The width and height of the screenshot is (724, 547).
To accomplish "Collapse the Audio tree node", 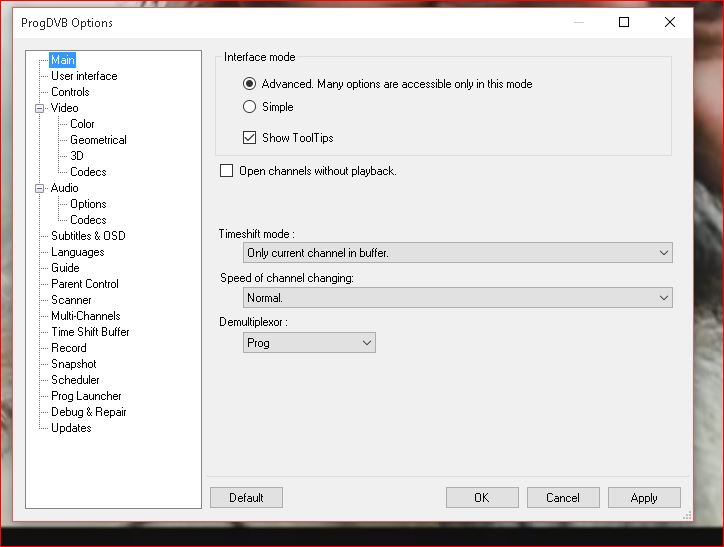I will click(40, 188).
